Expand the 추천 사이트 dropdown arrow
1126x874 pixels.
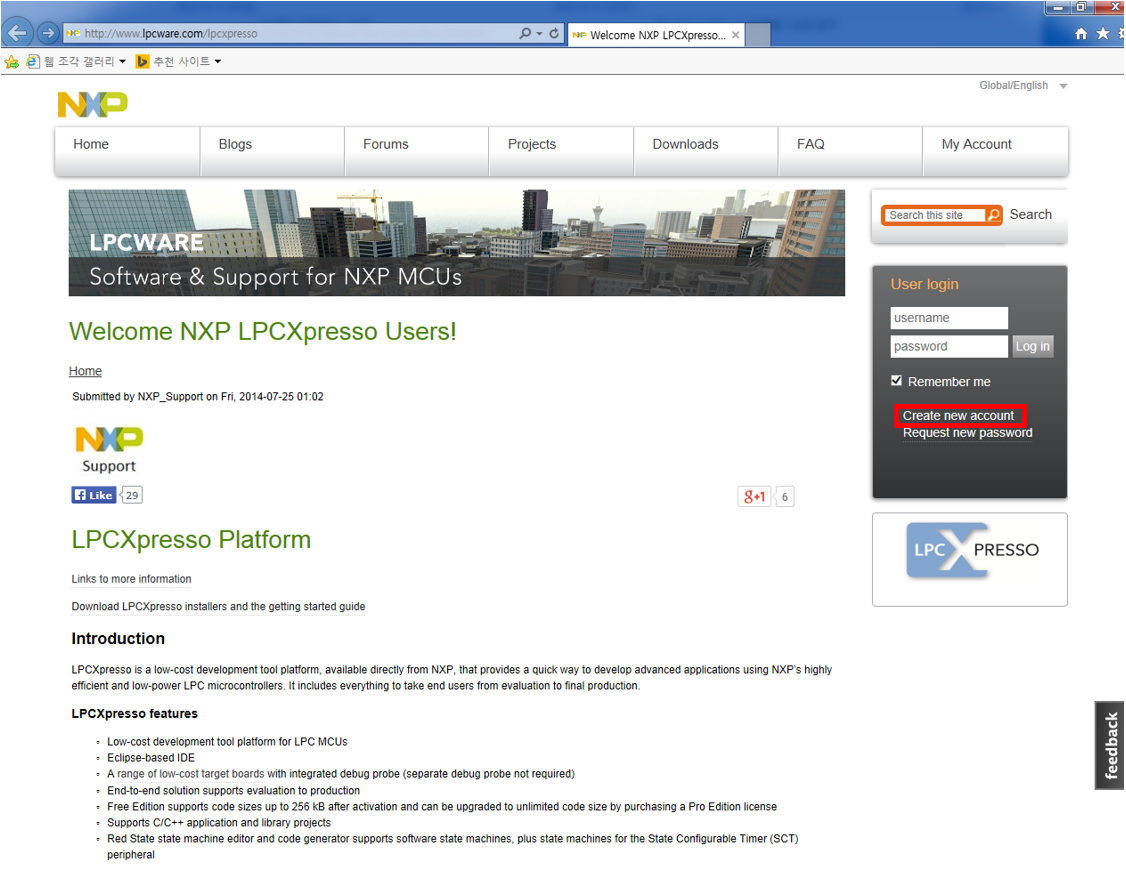[x=218, y=62]
